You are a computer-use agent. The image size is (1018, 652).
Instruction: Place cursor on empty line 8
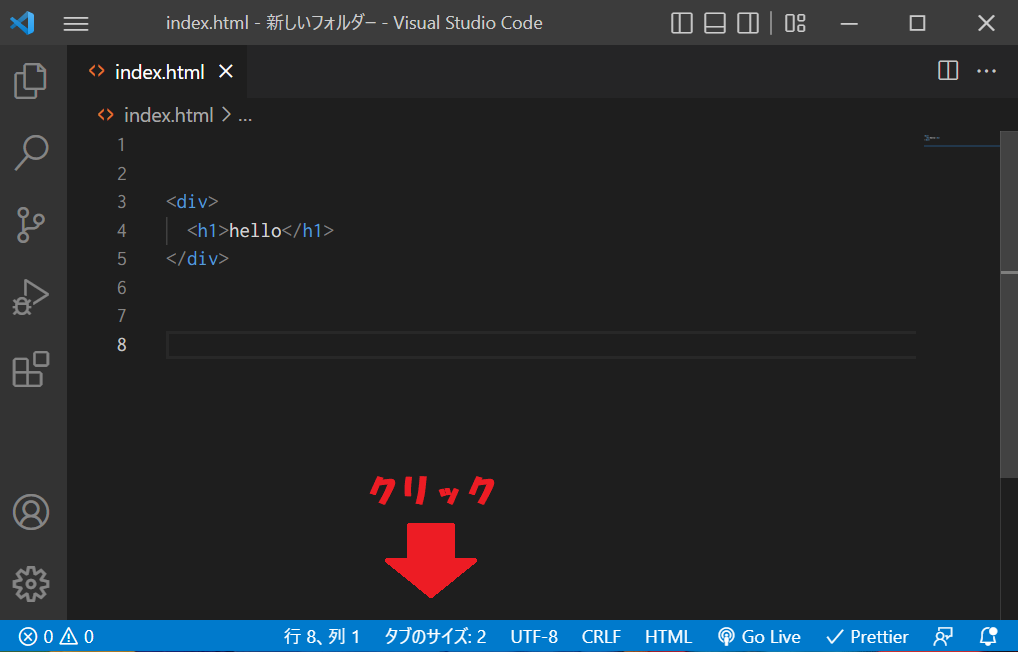[x=541, y=345]
